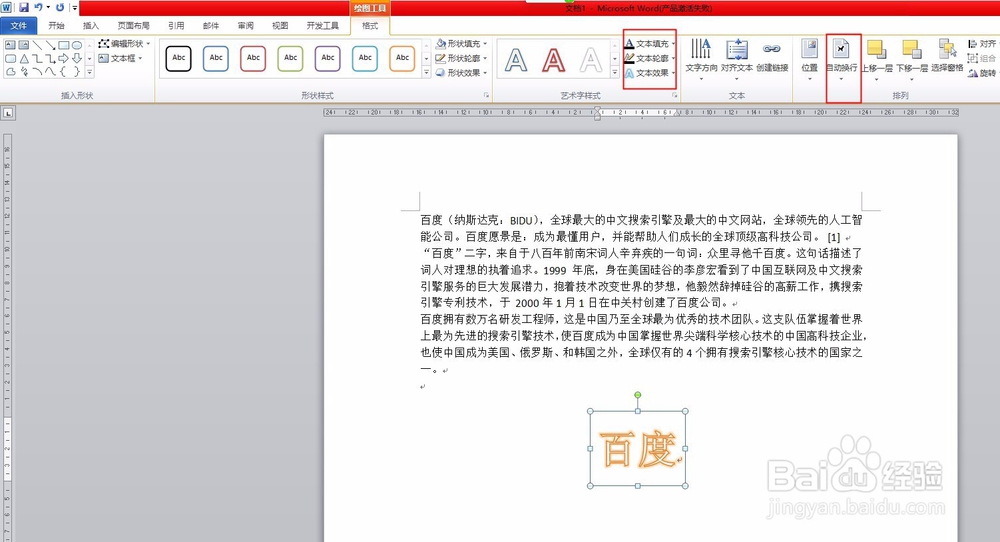Select the down arrow block shape

coord(77,59)
